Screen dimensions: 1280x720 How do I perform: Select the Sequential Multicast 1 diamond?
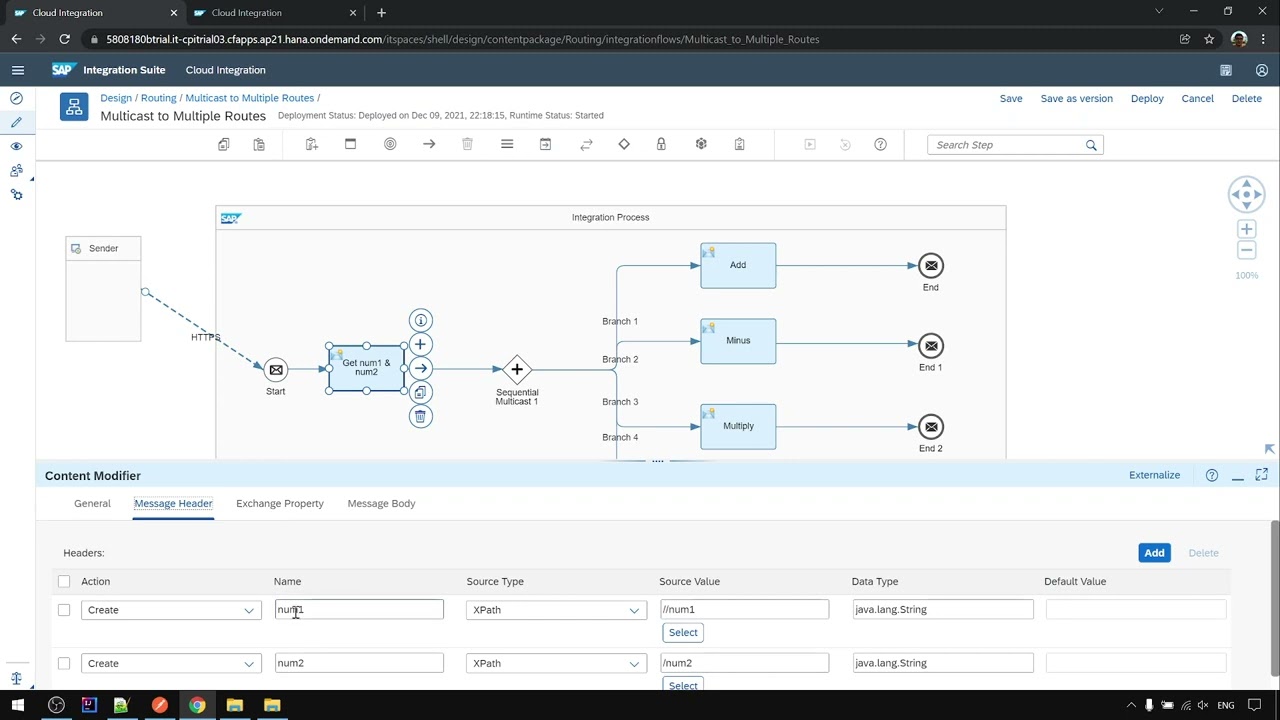coord(517,370)
